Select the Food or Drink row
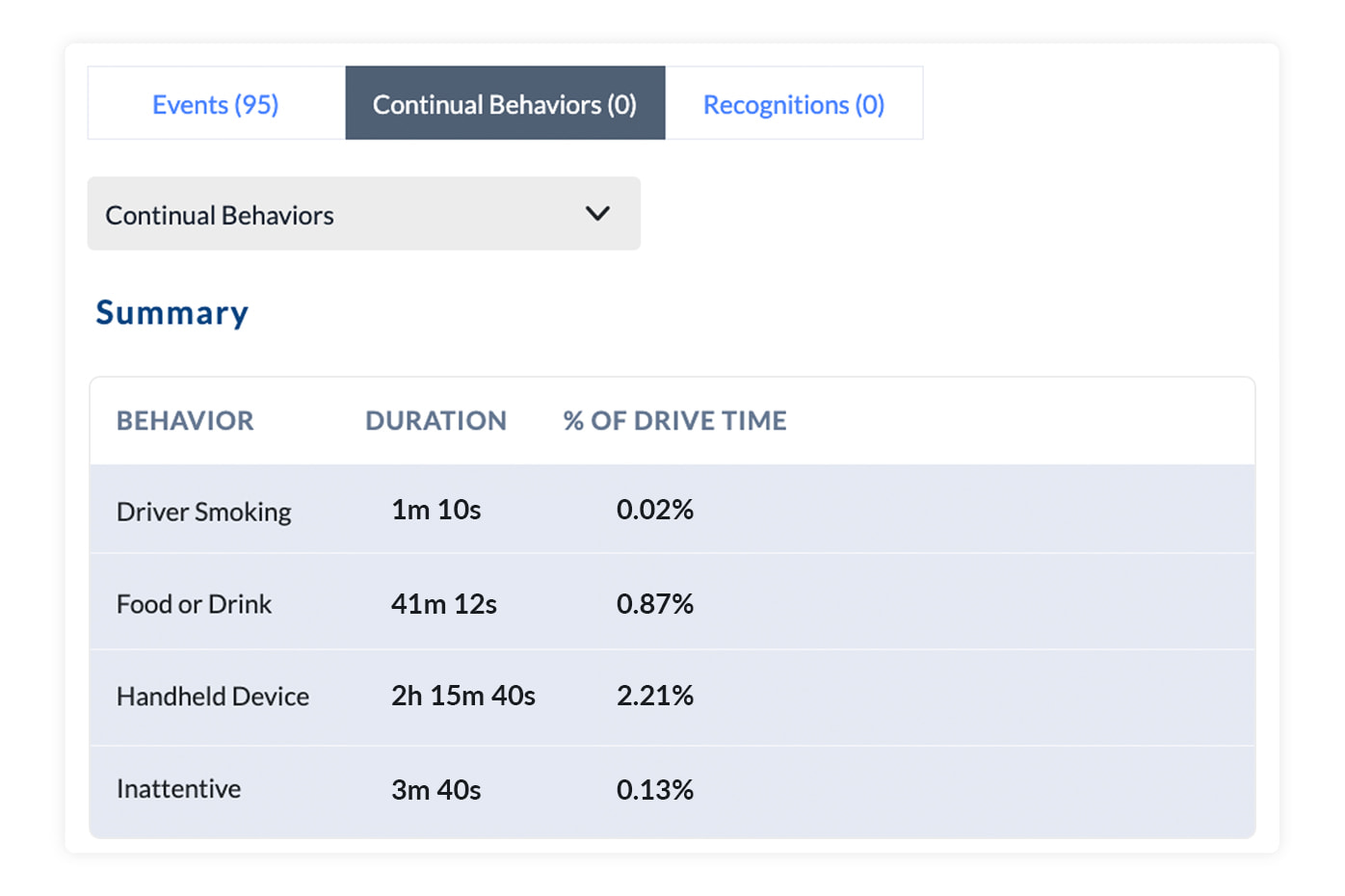This screenshot has height=896, width=1345. [194, 604]
